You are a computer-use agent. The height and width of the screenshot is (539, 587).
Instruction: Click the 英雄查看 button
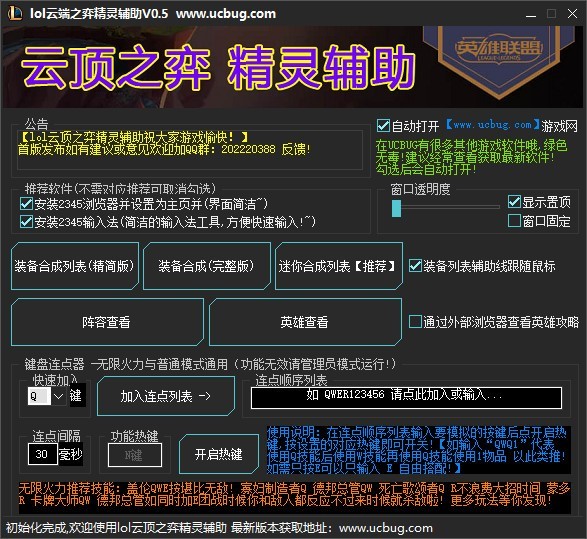305,322
